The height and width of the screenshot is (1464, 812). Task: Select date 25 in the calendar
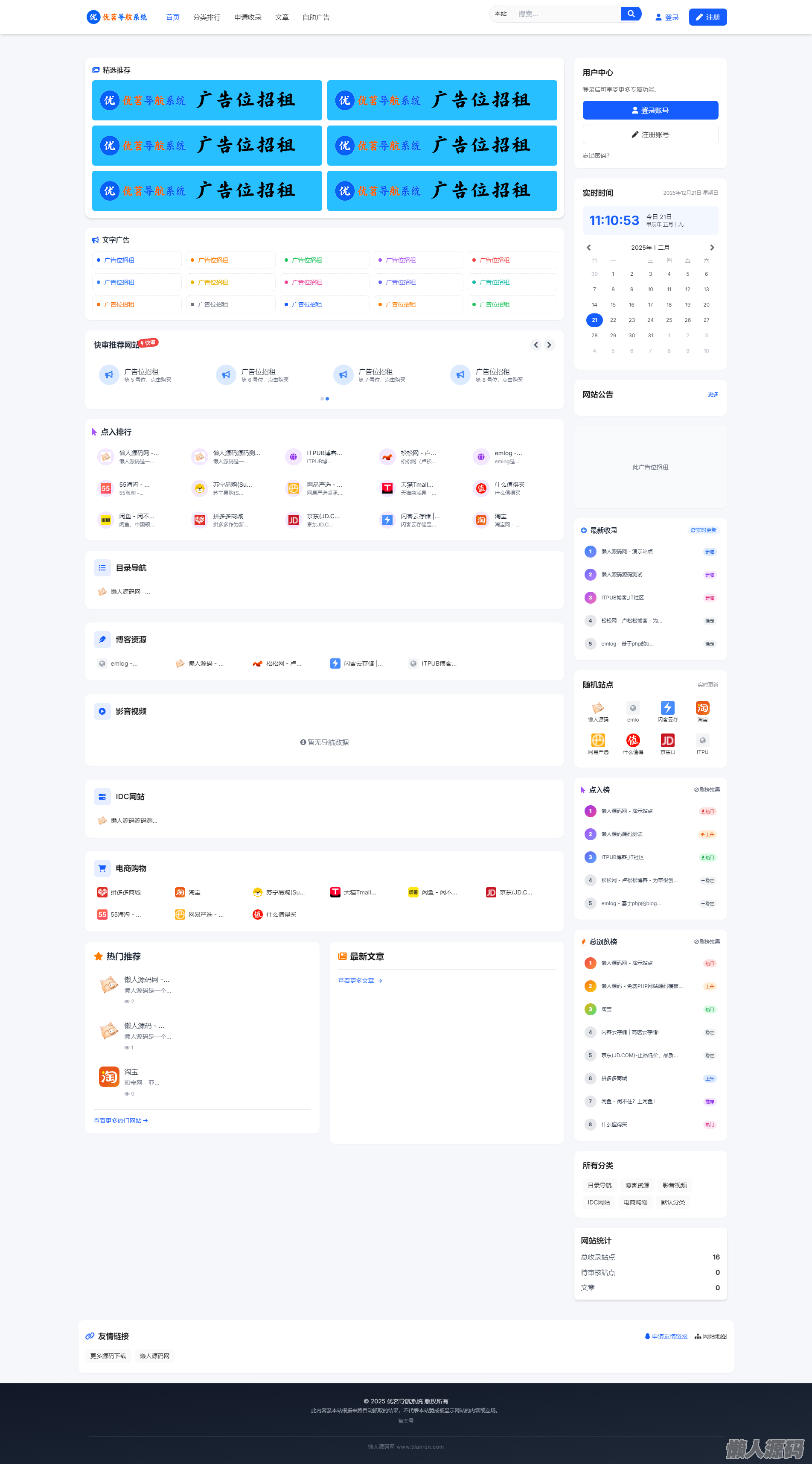(669, 320)
